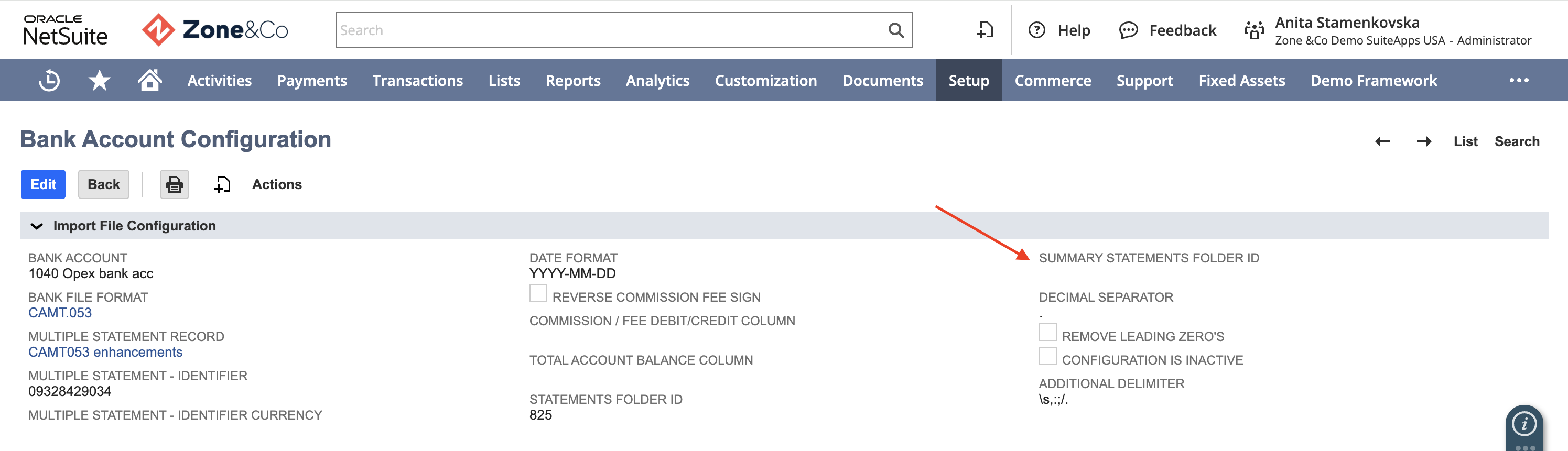The image size is (1568, 451).
Task: Open the Shortcuts star icon
Action: pyautogui.click(x=99, y=80)
